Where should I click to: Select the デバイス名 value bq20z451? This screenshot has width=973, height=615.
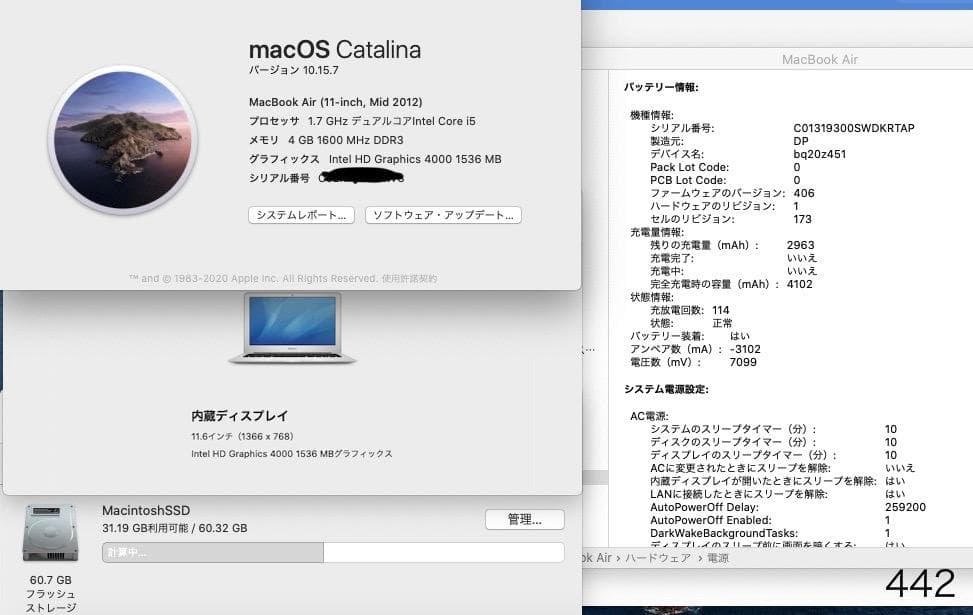click(x=819, y=154)
